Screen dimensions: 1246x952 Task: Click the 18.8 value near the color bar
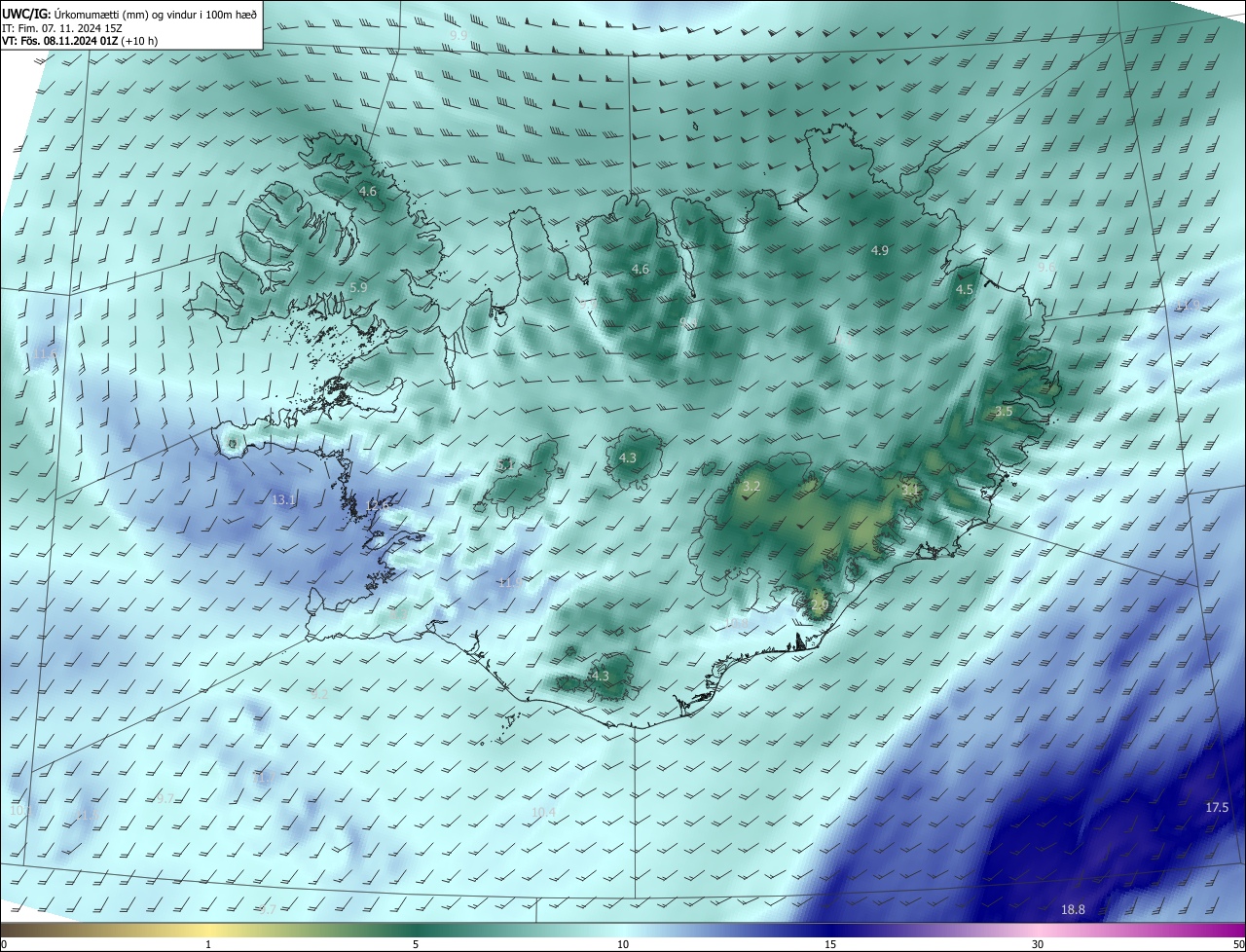[1073, 909]
